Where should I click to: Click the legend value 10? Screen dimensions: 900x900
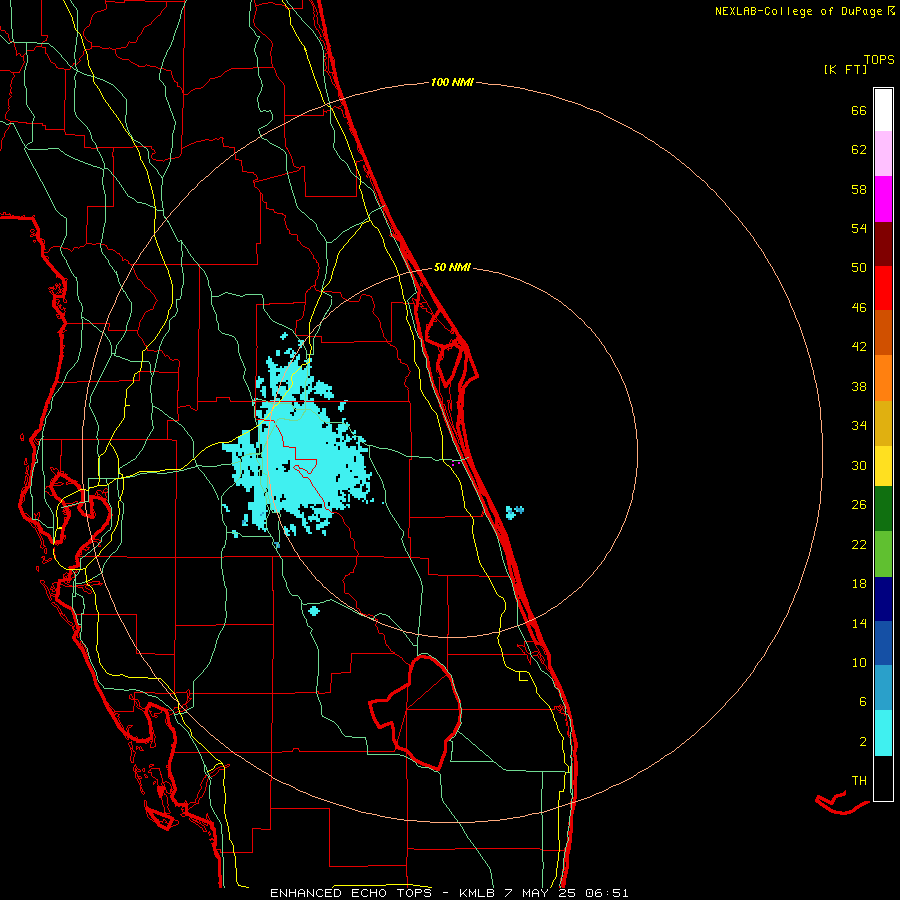[x=859, y=662]
